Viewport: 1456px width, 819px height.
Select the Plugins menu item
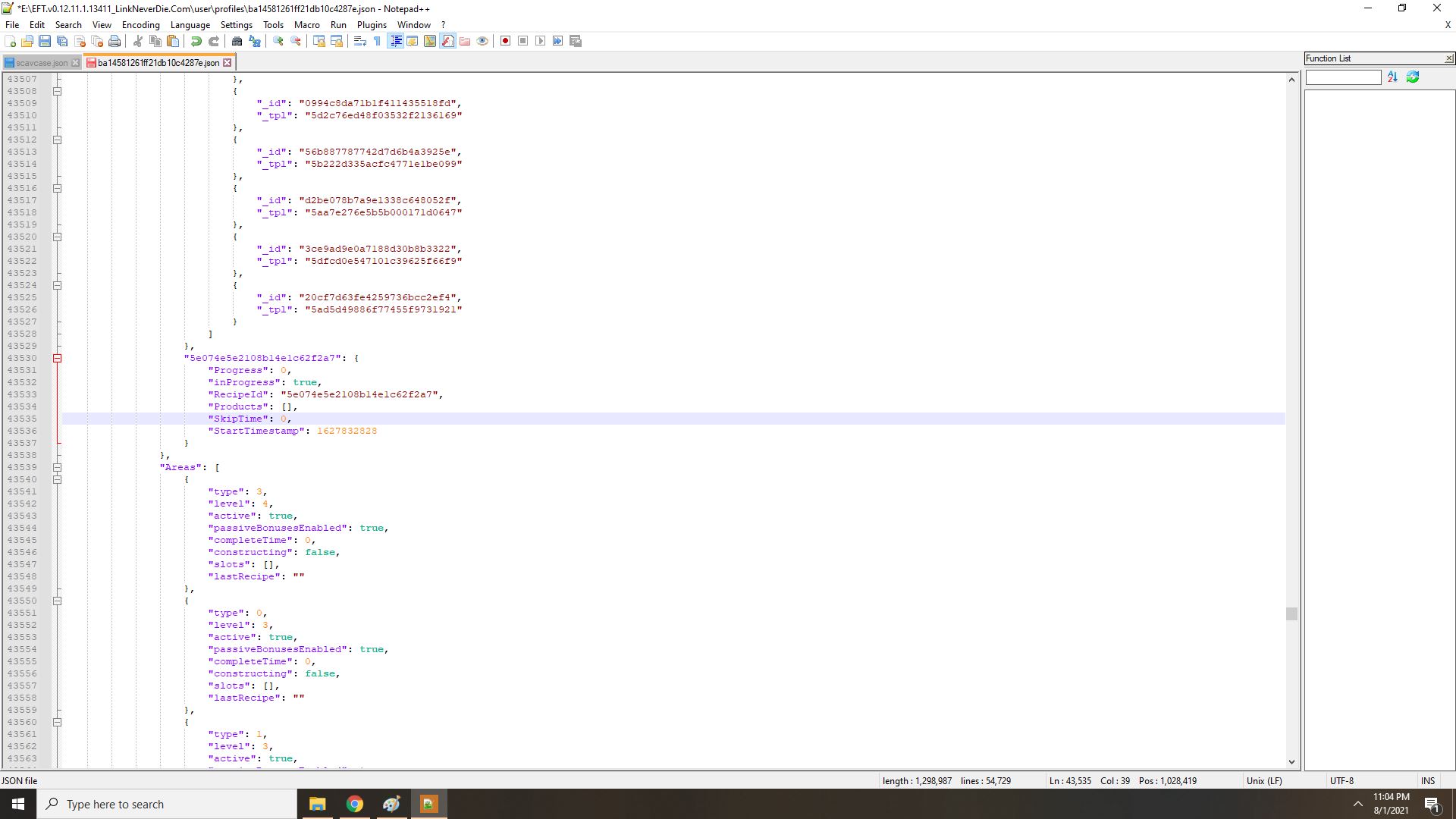370,25
